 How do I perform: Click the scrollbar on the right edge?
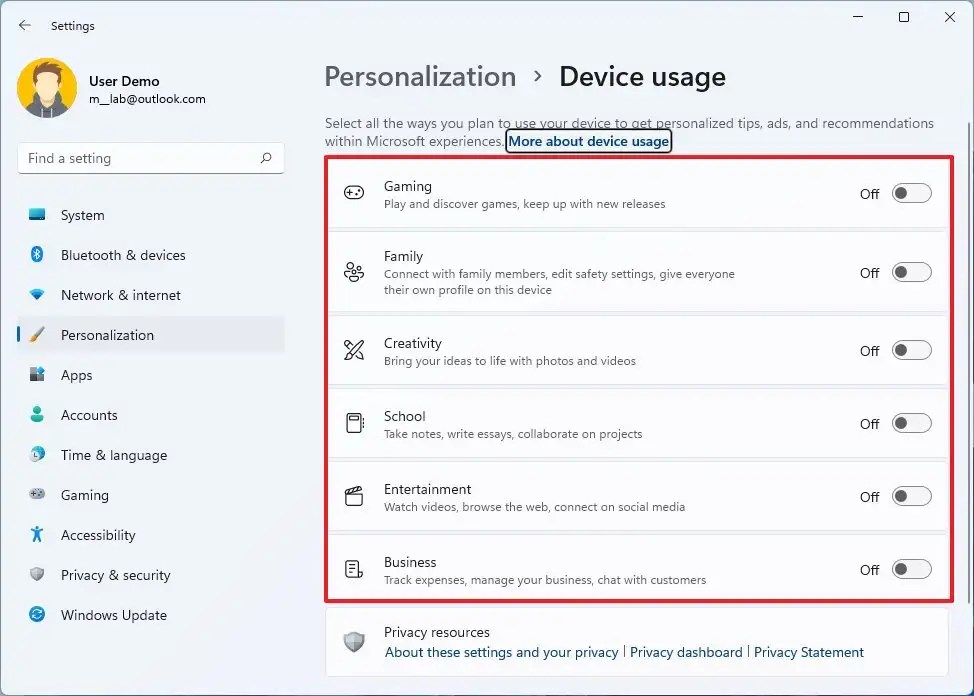coord(966,300)
